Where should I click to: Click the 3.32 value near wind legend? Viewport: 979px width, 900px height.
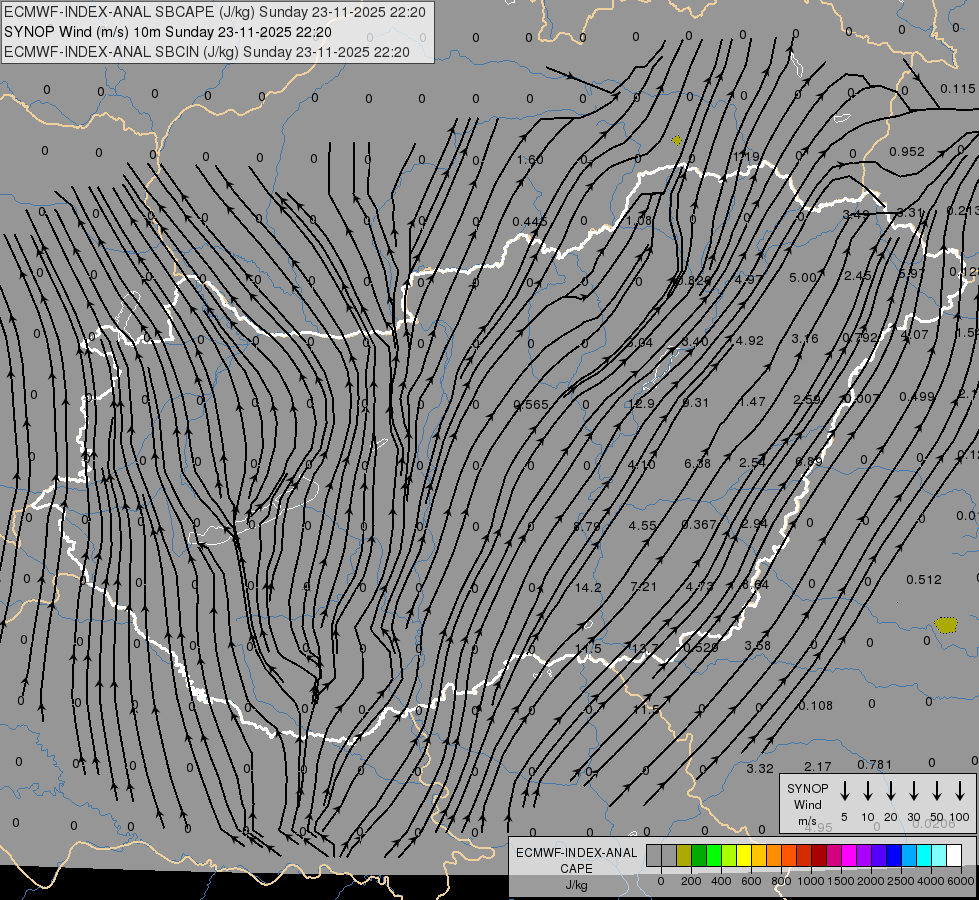(760, 769)
